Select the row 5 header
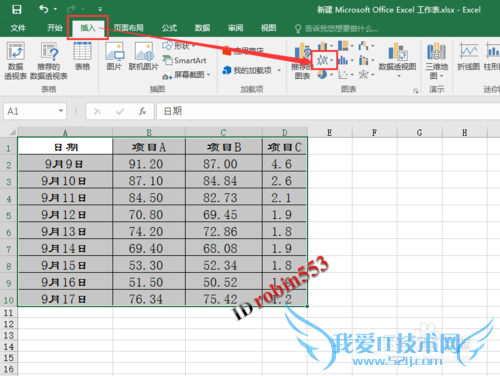This screenshot has height=376, width=500. point(9,215)
